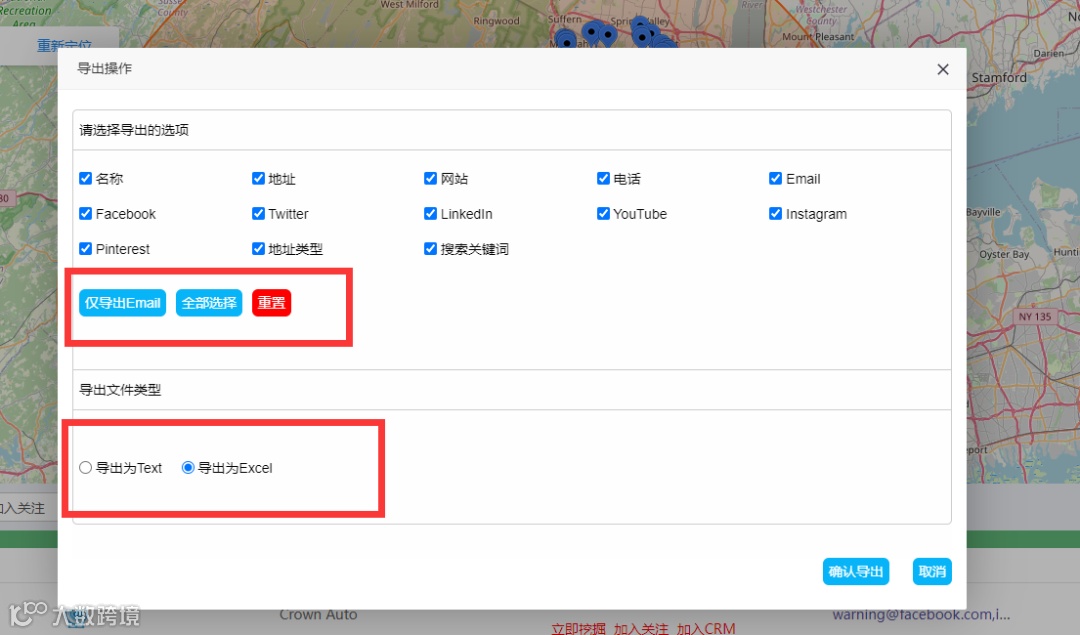Uncheck the LinkedIn checkbox
Image resolution: width=1080 pixels, height=635 pixels.
[430, 214]
